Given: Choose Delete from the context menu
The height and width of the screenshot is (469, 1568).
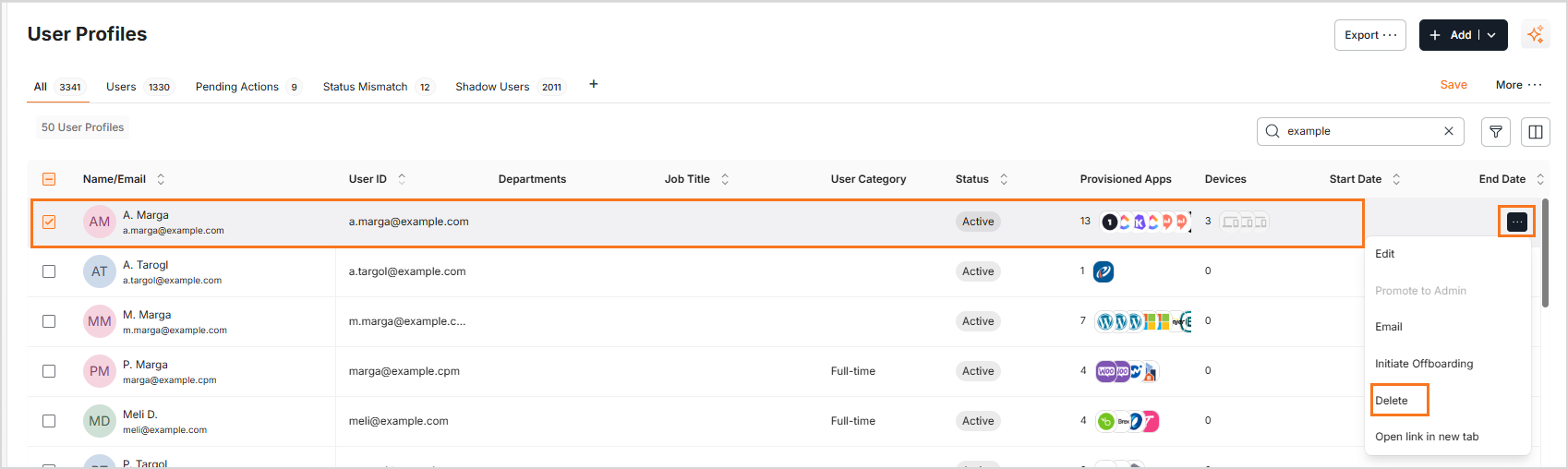Looking at the screenshot, I should click(x=1392, y=401).
